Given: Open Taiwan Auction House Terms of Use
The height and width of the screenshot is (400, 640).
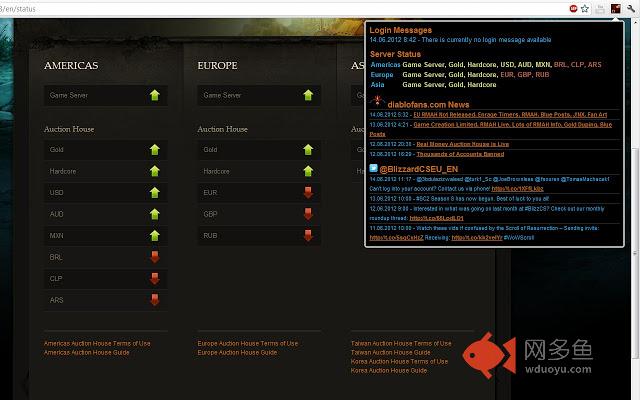Looking at the screenshot, I should point(401,344).
